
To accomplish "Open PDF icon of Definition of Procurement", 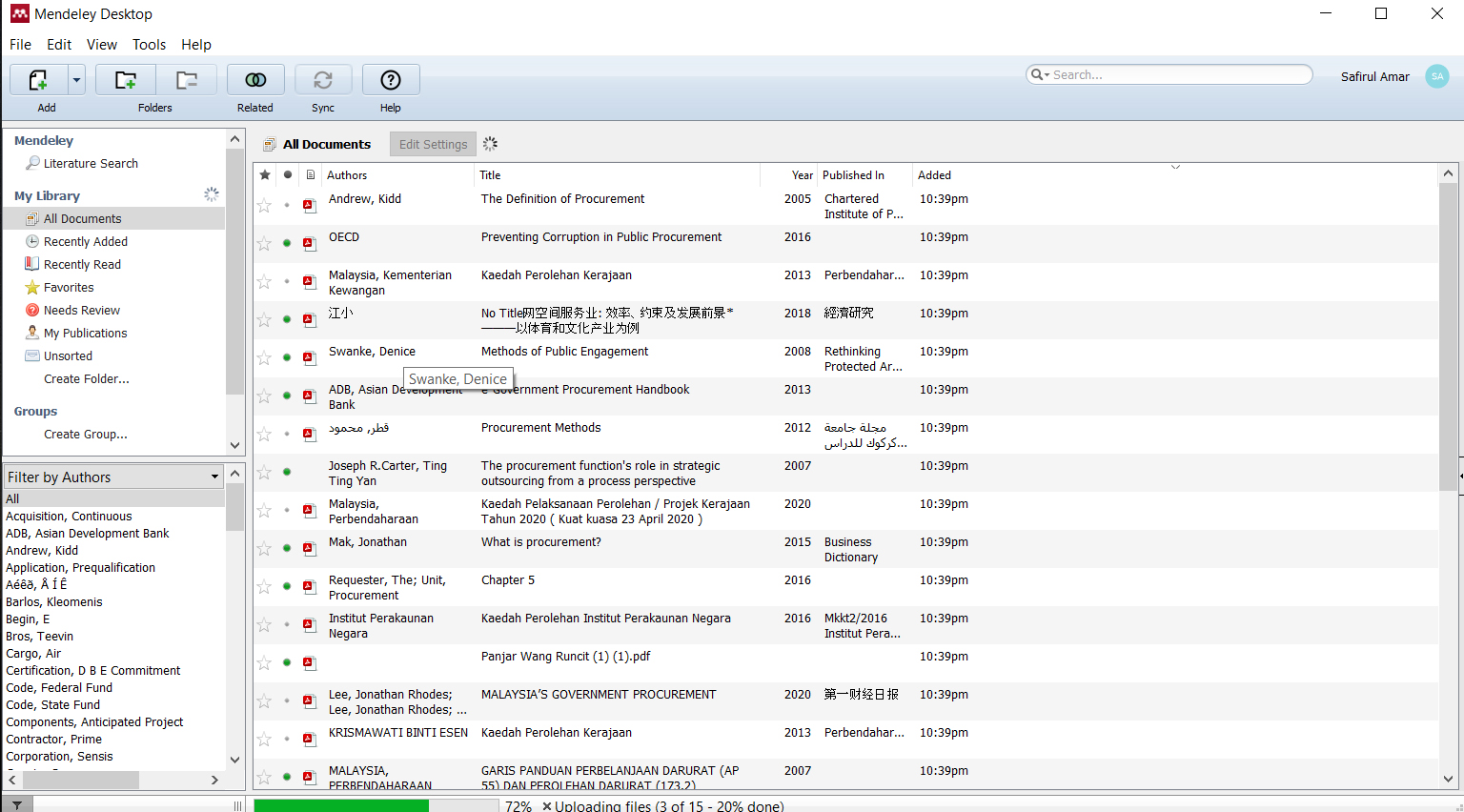I will point(310,205).
